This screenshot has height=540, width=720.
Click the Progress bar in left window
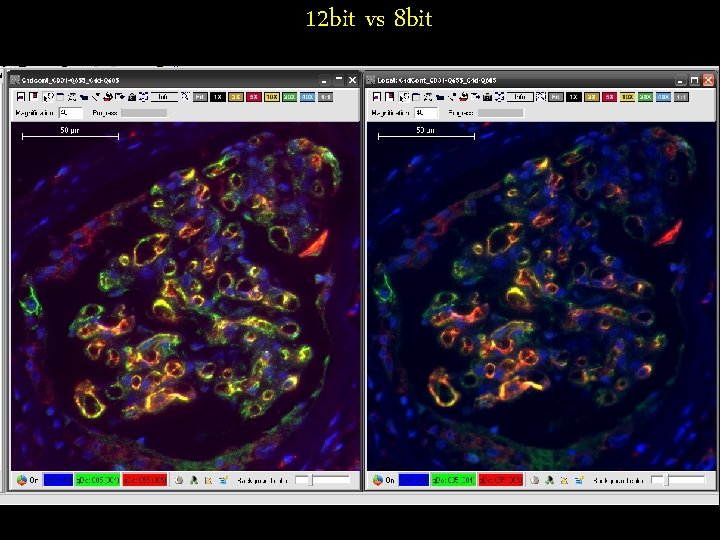[x=144, y=112]
